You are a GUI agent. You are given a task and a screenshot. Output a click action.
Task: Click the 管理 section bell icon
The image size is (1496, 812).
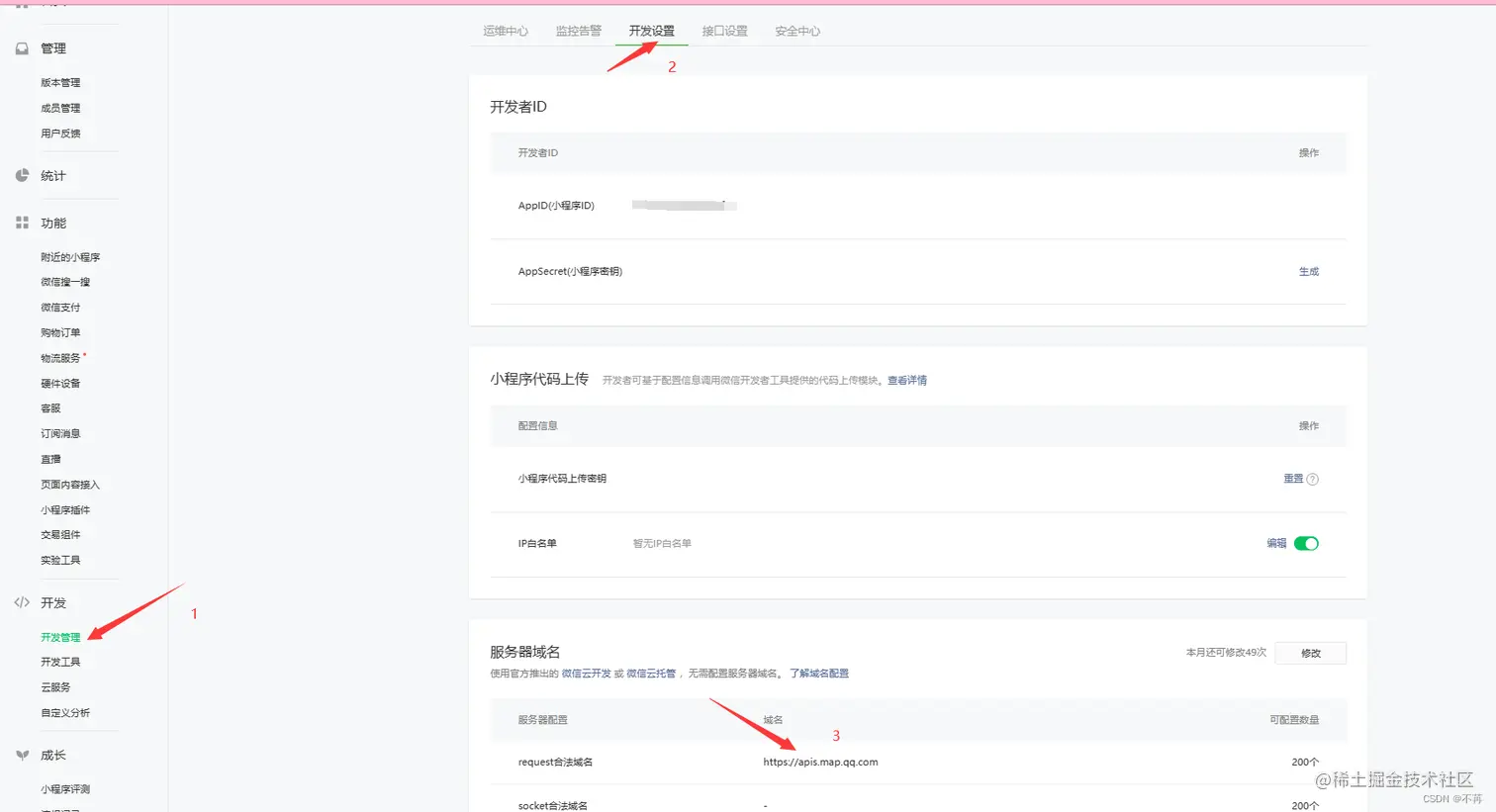[22, 47]
